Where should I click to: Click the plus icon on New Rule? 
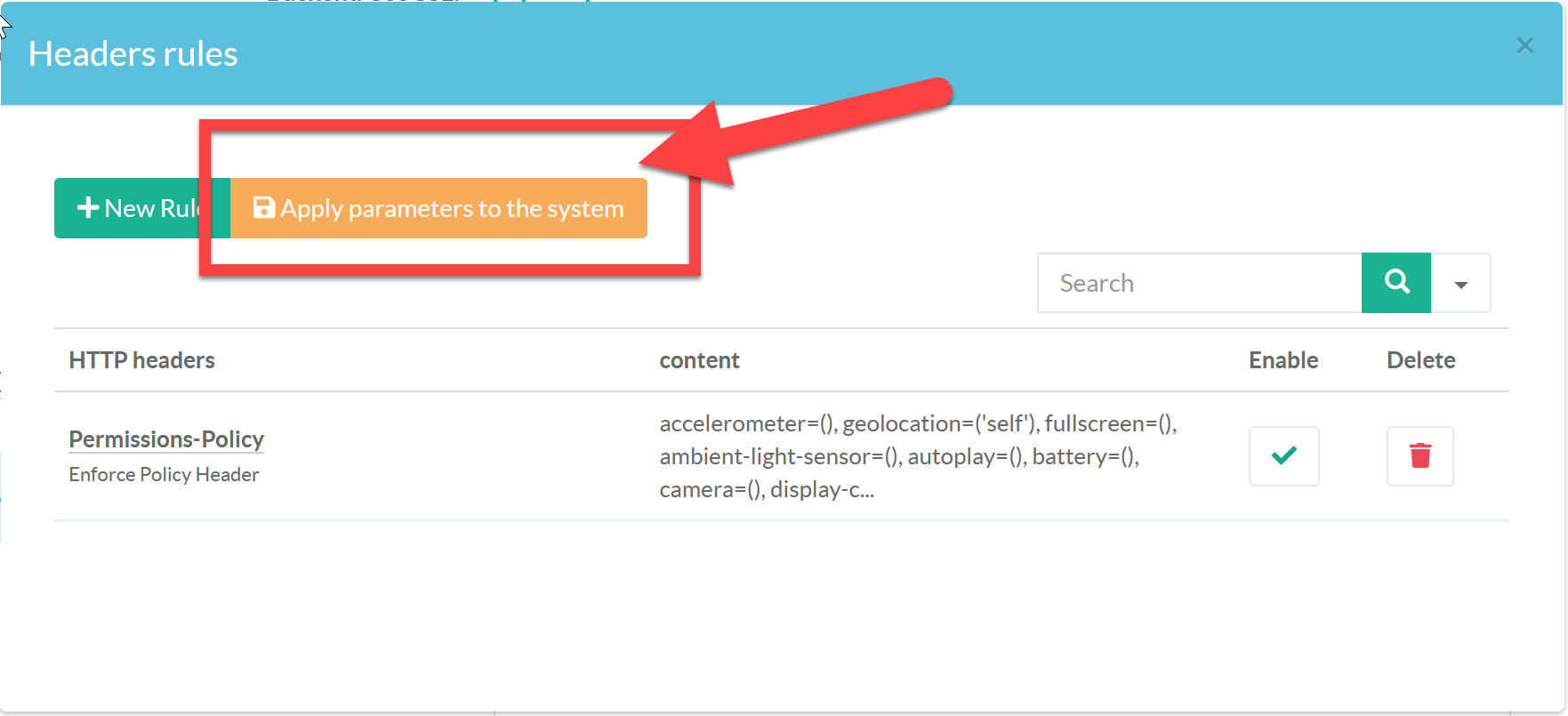[x=87, y=208]
